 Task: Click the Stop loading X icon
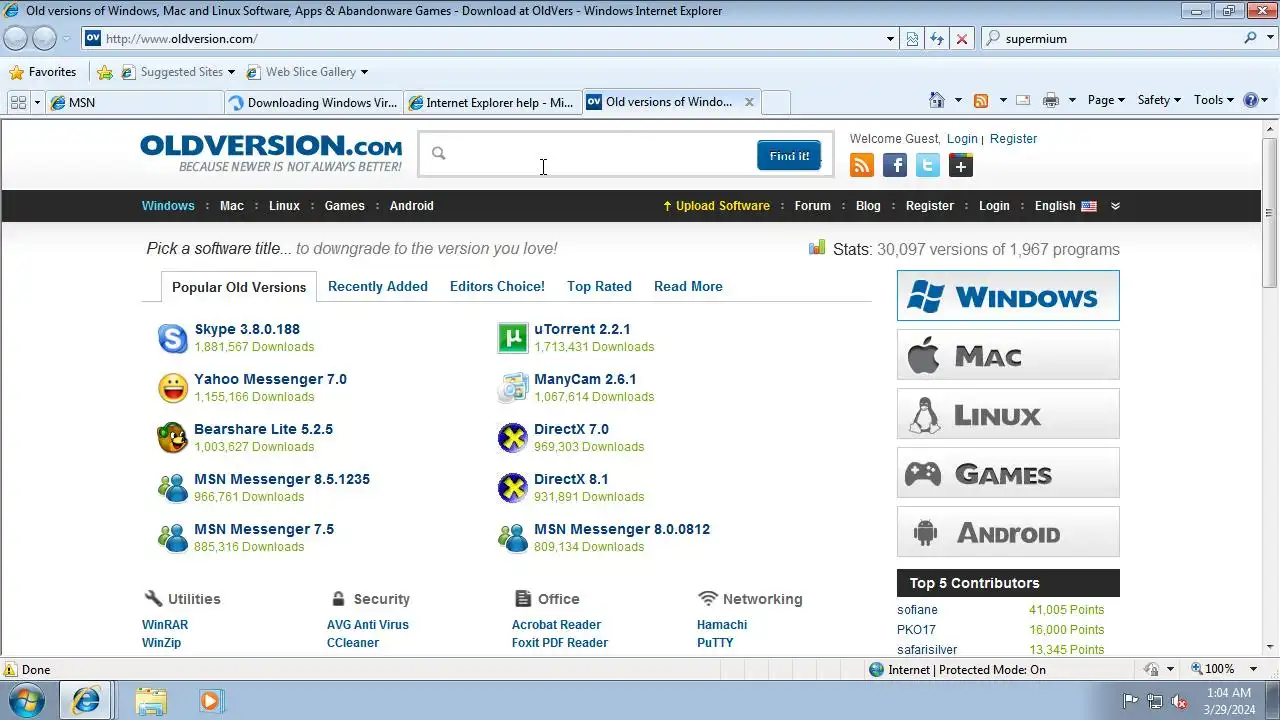962,39
